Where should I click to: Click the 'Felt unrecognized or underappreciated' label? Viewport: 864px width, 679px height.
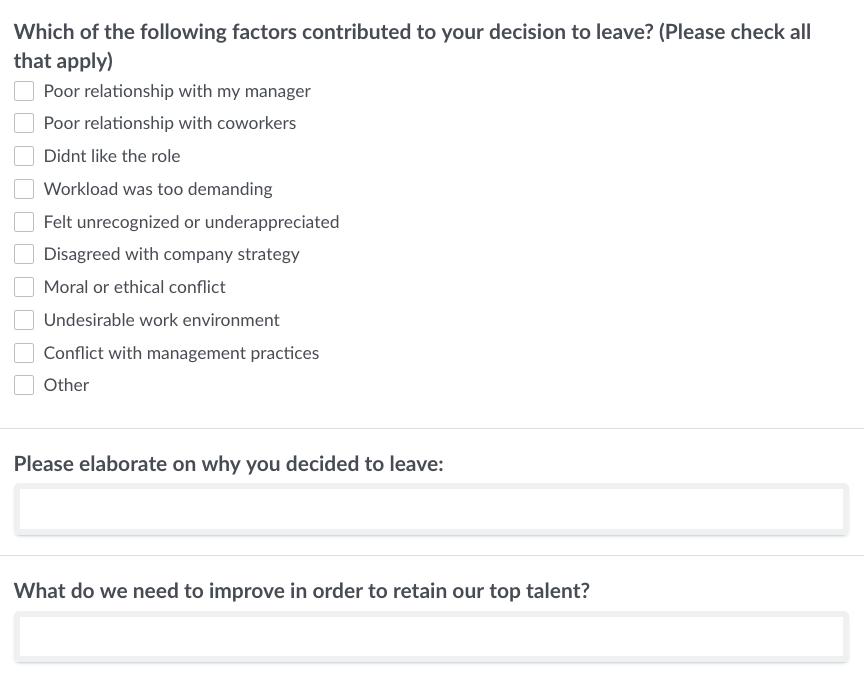pyautogui.click(x=191, y=222)
